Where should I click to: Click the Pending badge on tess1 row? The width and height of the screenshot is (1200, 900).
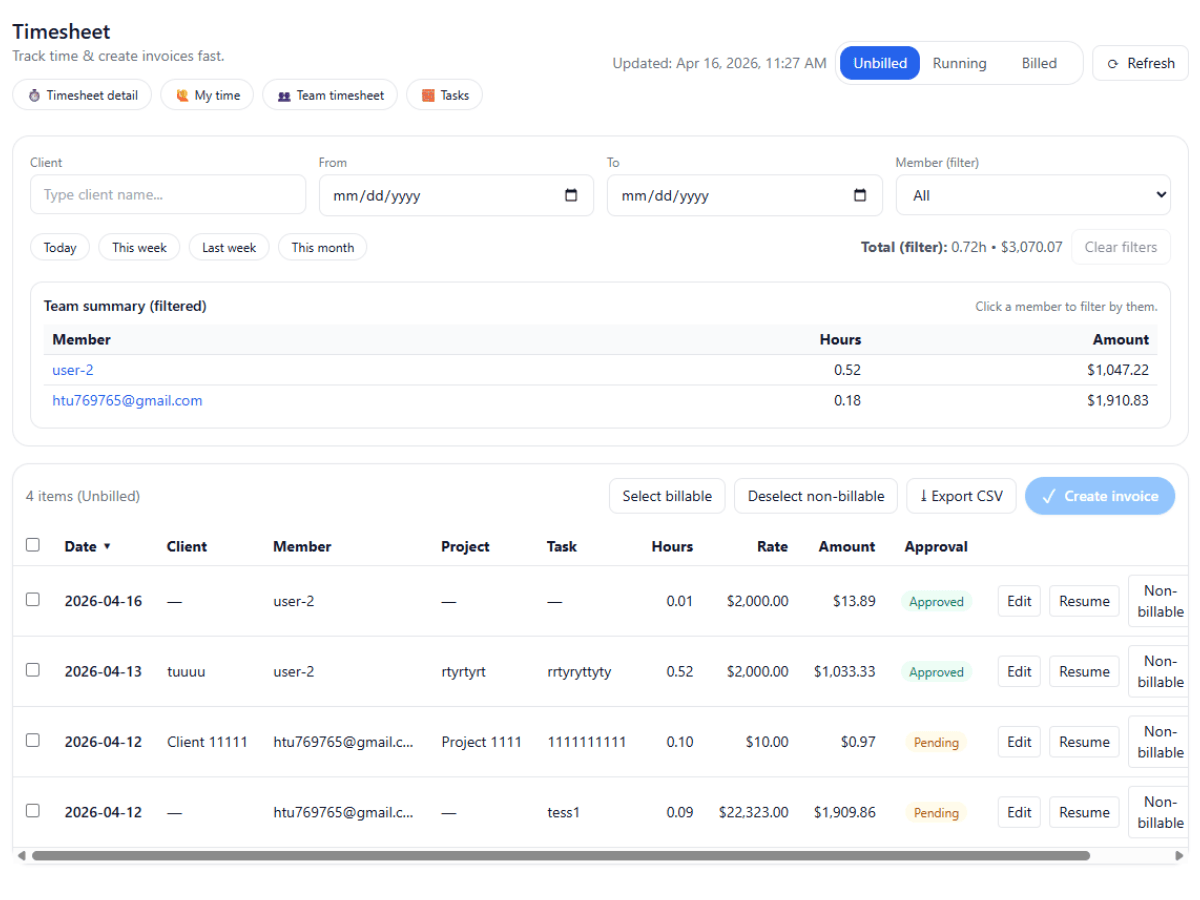936,813
